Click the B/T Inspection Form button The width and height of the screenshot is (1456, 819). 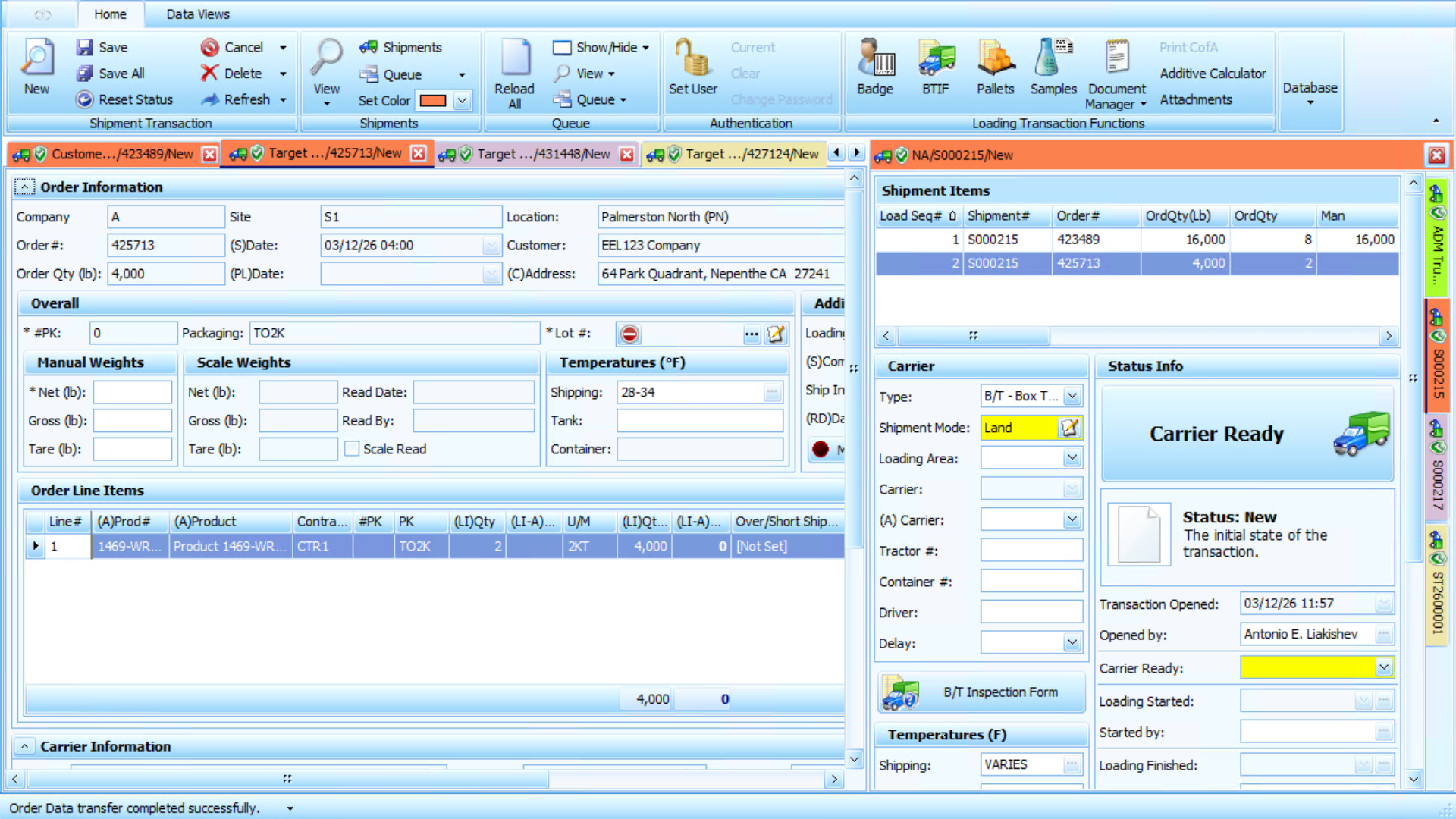[981, 692]
